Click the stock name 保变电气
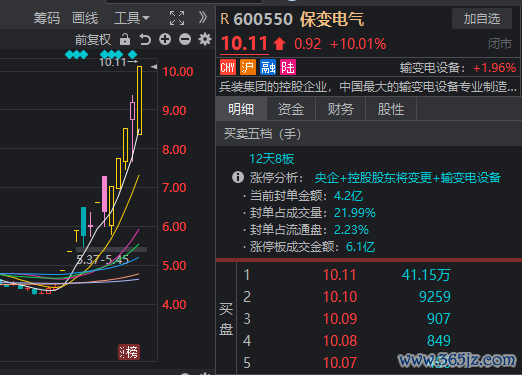522x375 pixels. (x=332, y=19)
